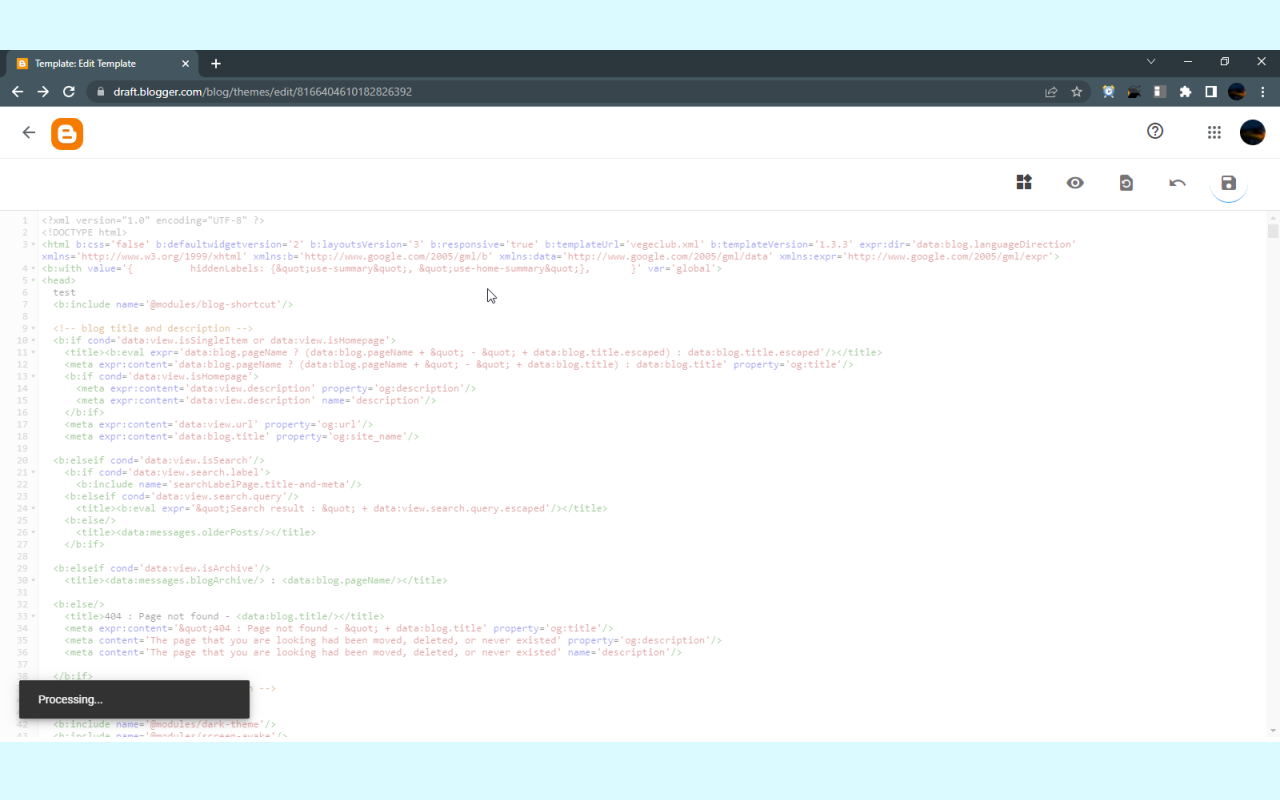Undo the last edit with the undo arrow
Viewport: 1280px width, 800px height.
tap(1177, 183)
